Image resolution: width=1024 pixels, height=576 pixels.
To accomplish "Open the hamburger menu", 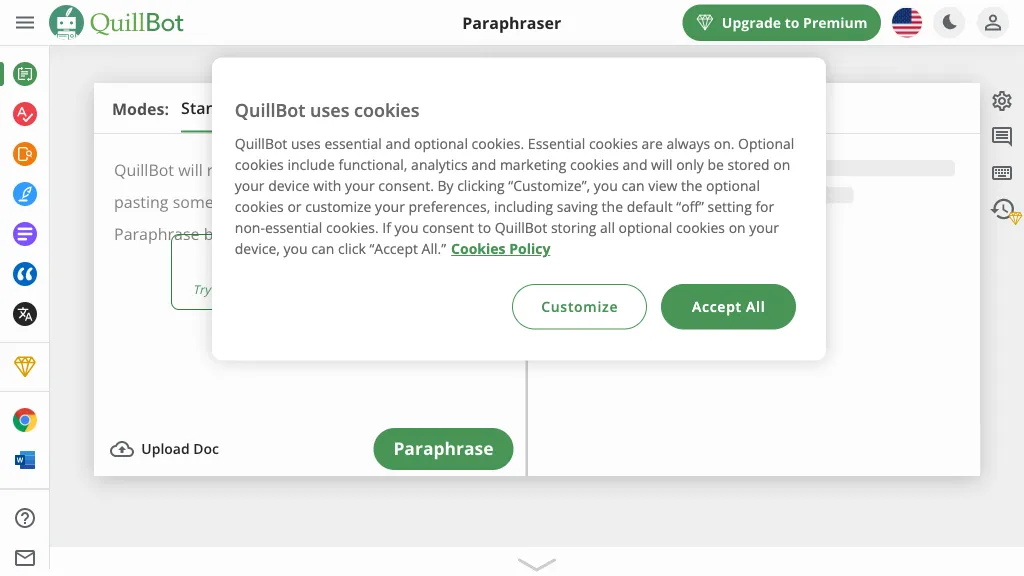I will pos(25,23).
